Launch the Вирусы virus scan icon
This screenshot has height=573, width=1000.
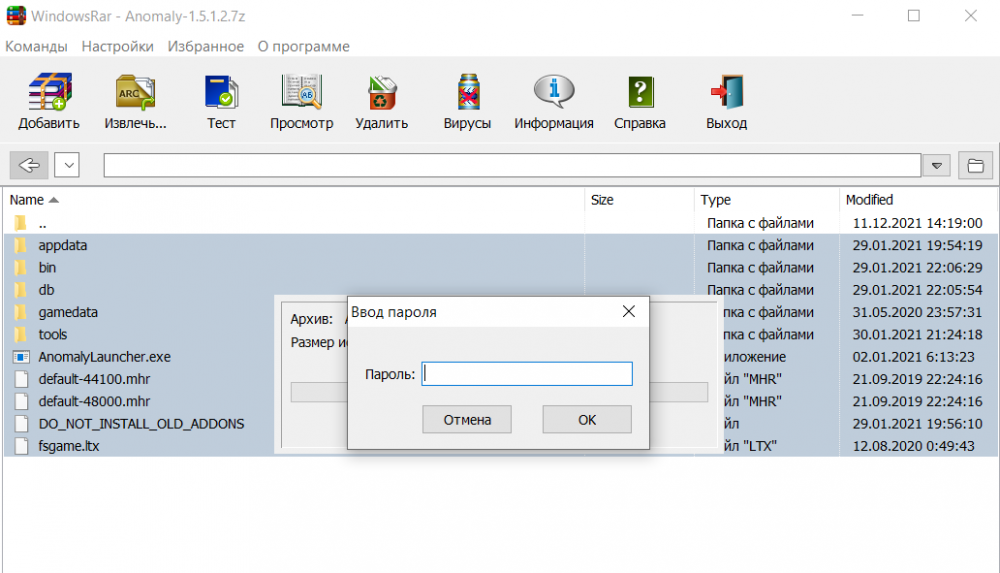point(468,93)
